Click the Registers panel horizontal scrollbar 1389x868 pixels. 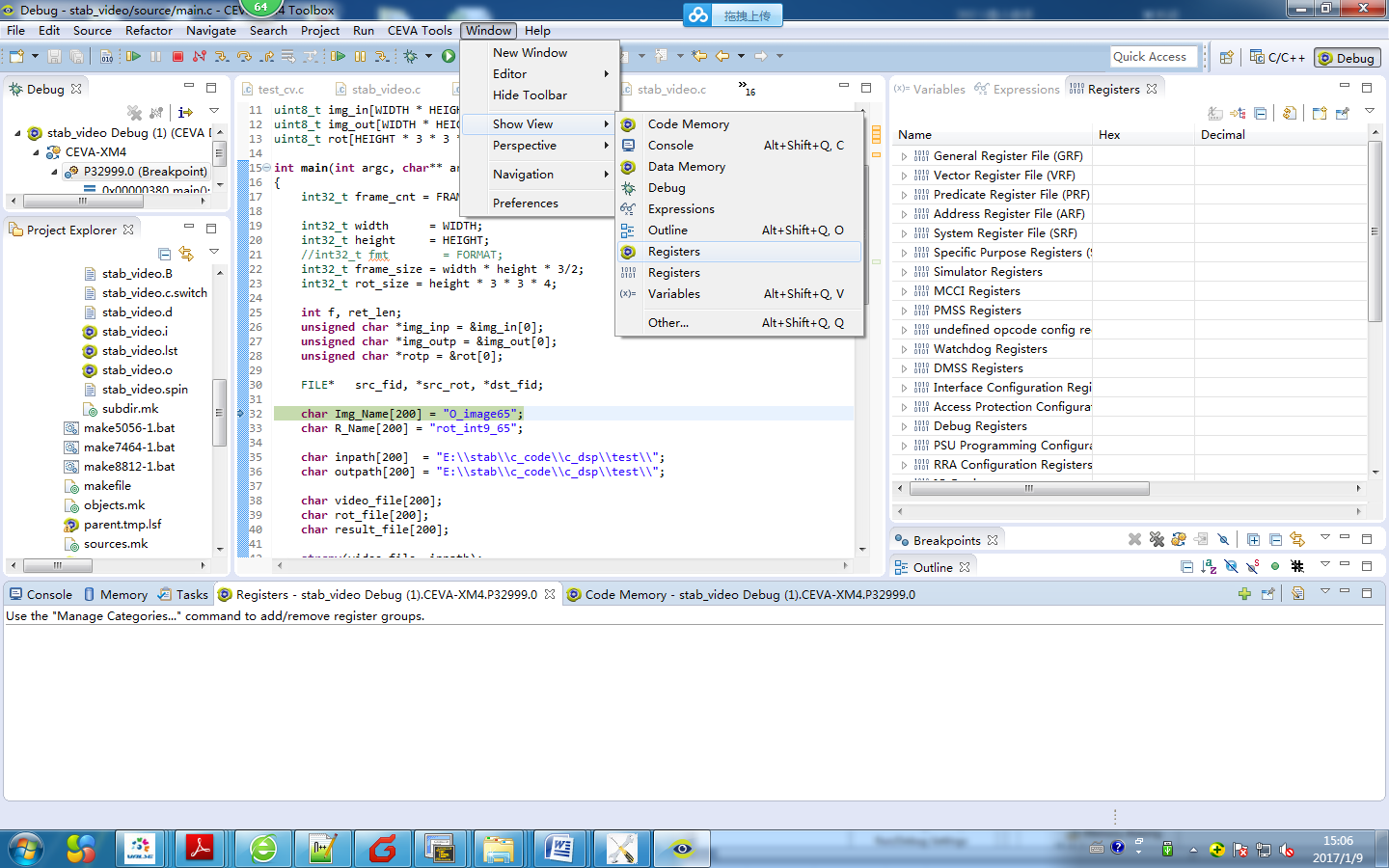(x=1028, y=489)
